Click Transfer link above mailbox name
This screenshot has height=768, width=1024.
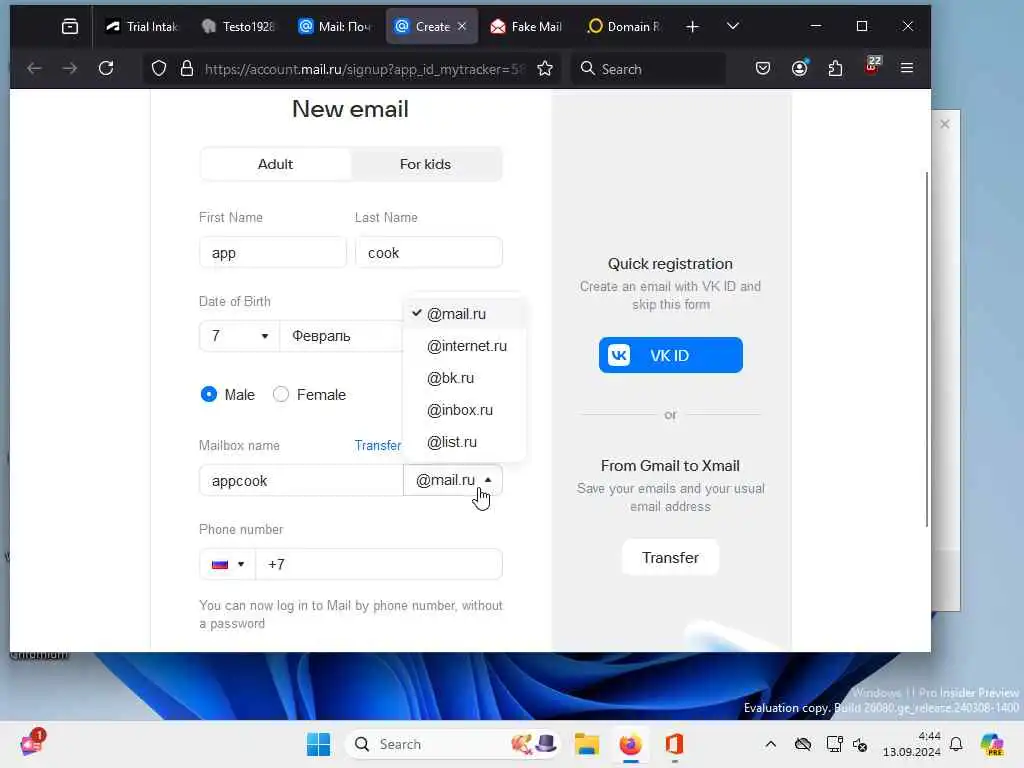point(377,445)
